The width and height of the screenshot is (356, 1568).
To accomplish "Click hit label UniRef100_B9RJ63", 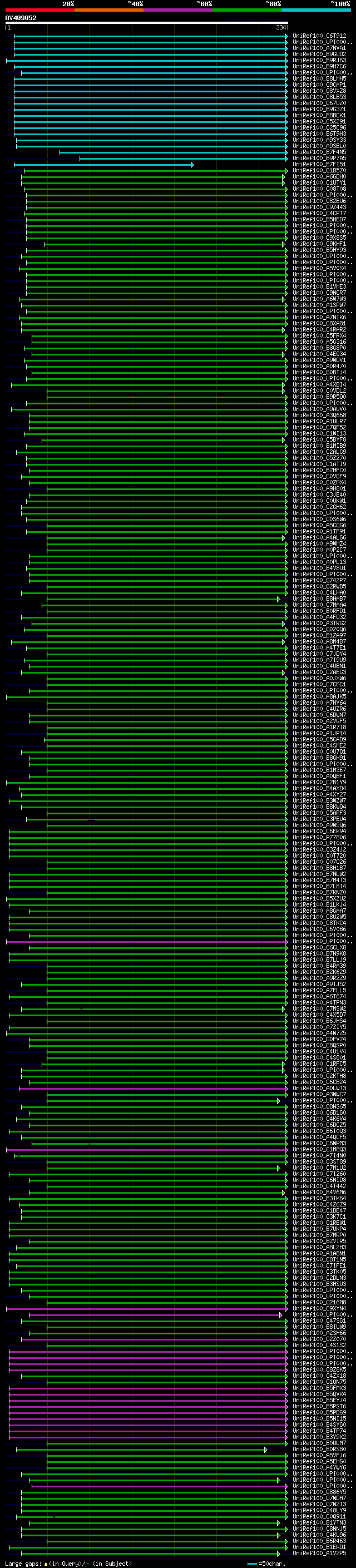I will (x=319, y=60).
